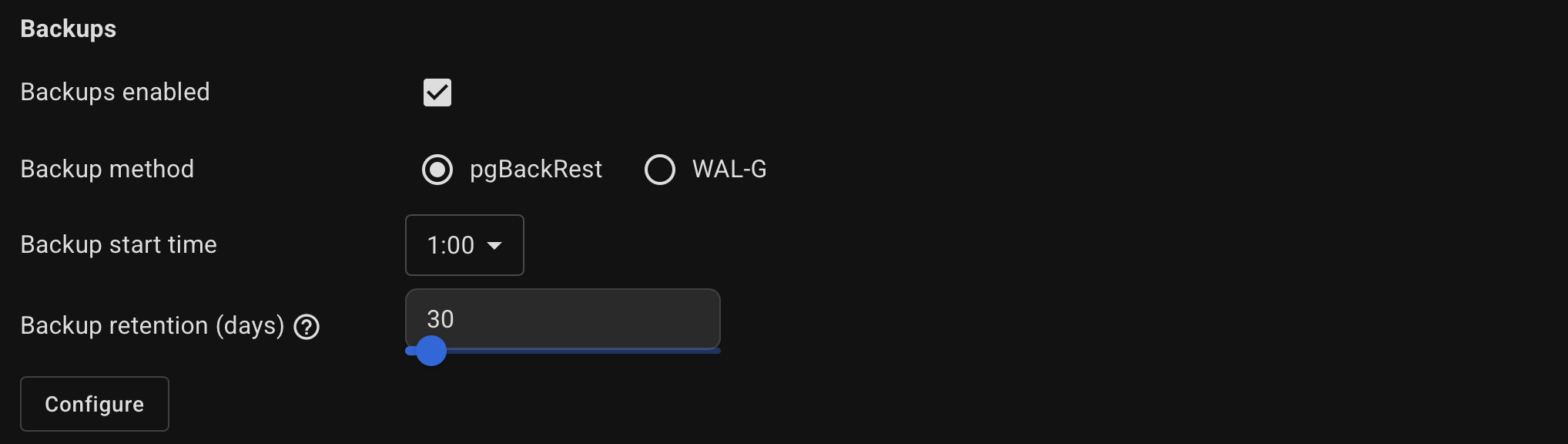Click the number 30 in the retention box

point(441,319)
